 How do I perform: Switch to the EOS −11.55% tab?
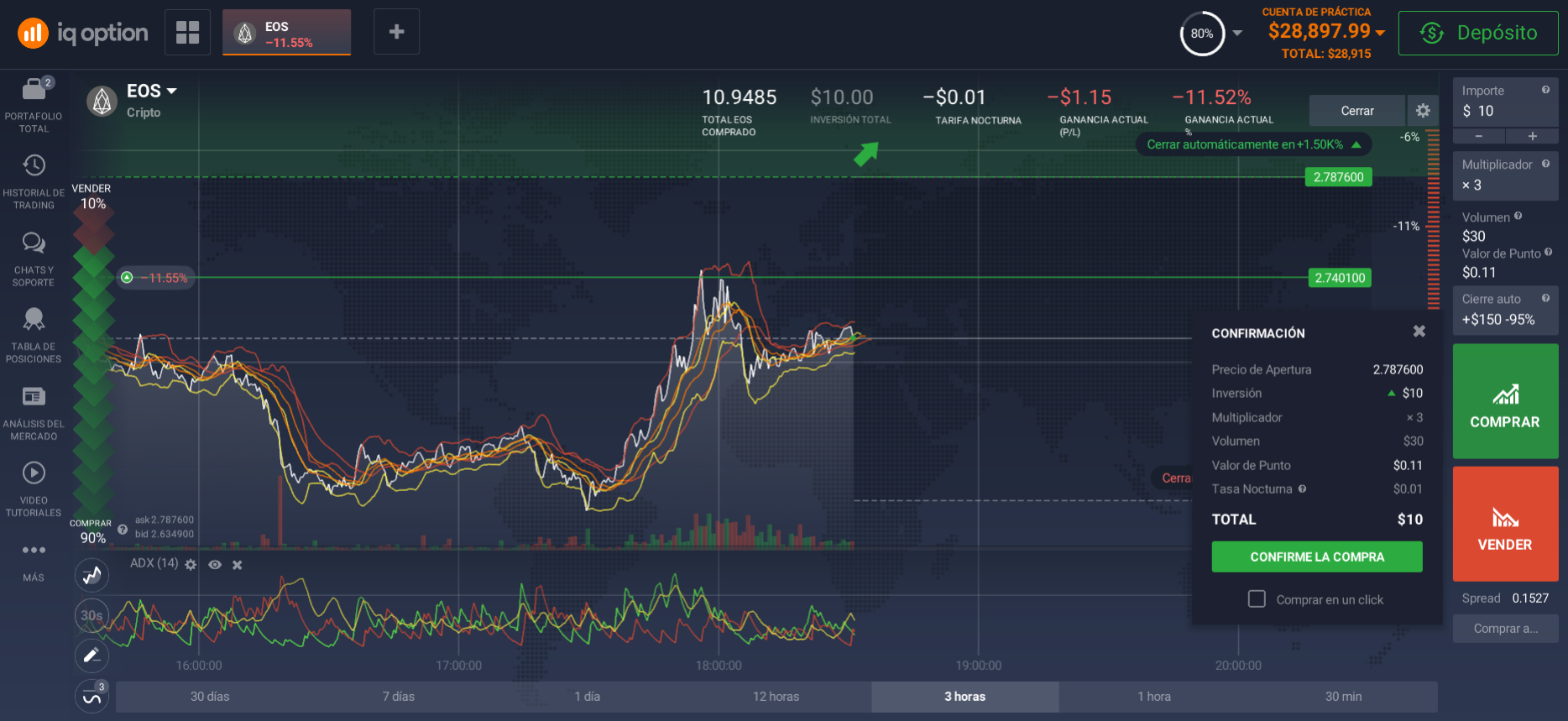(286, 33)
